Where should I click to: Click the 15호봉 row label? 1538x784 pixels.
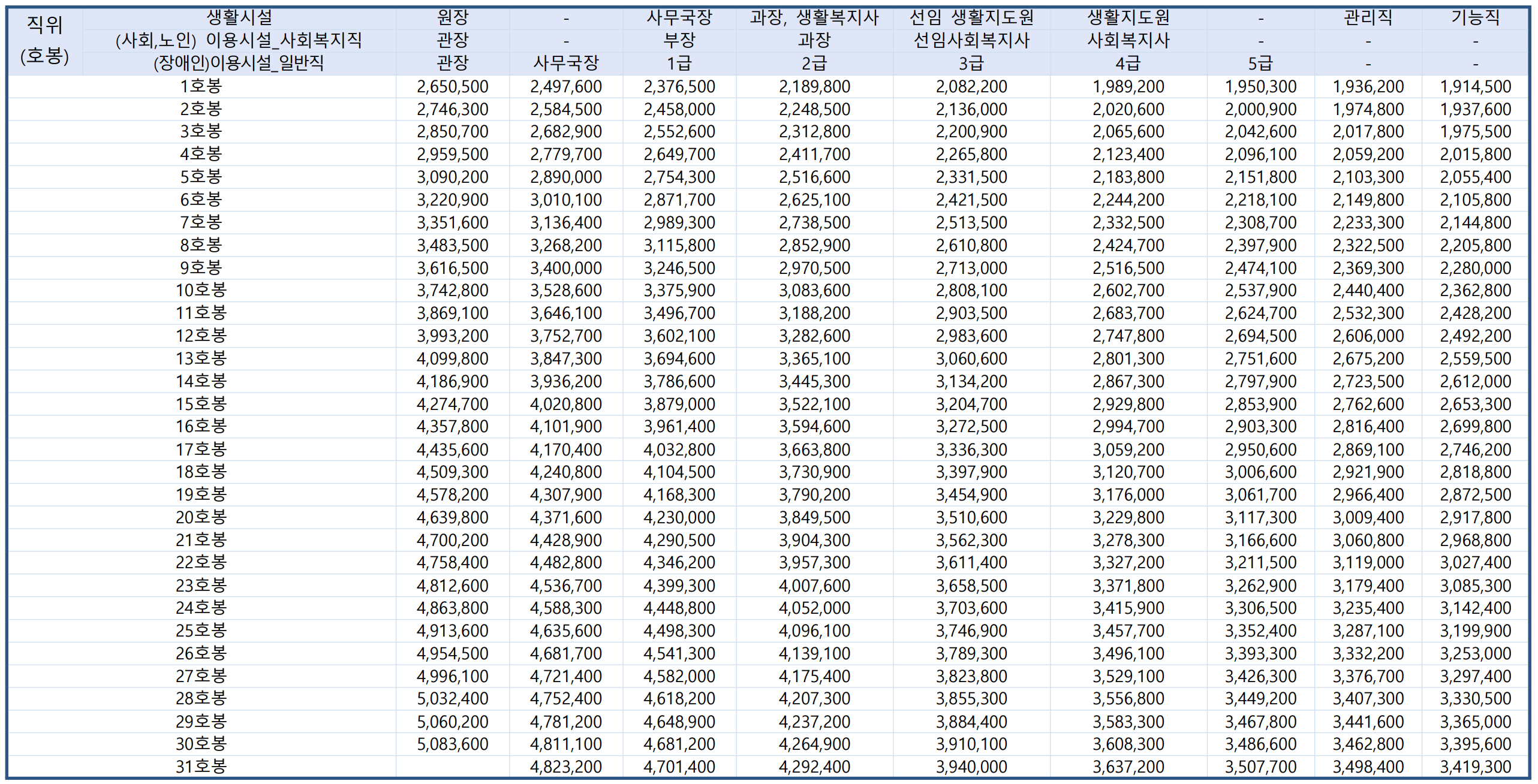pyautogui.click(x=201, y=404)
